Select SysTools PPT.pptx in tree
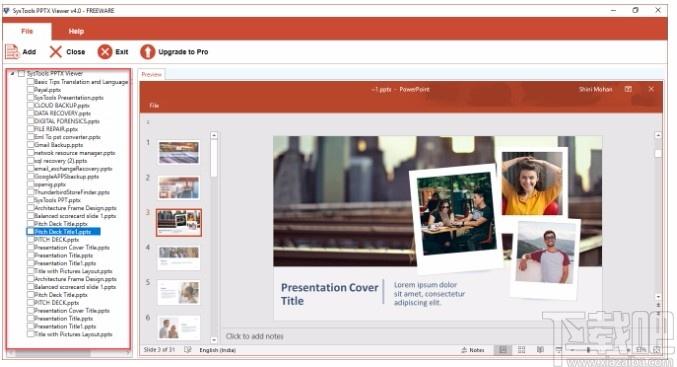 coord(57,200)
